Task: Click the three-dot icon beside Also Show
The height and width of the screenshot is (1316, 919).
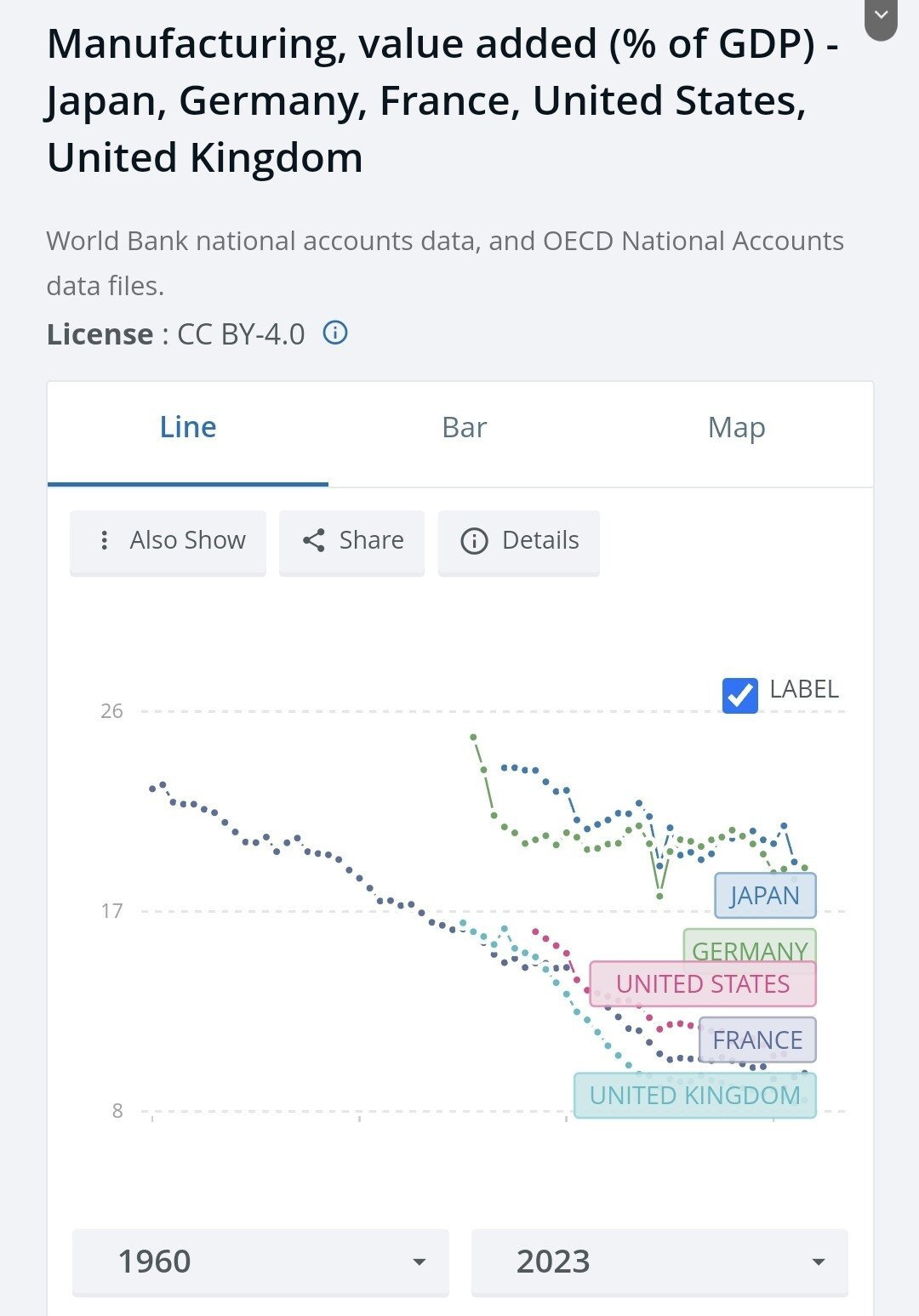Action: (x=104, y=540)
